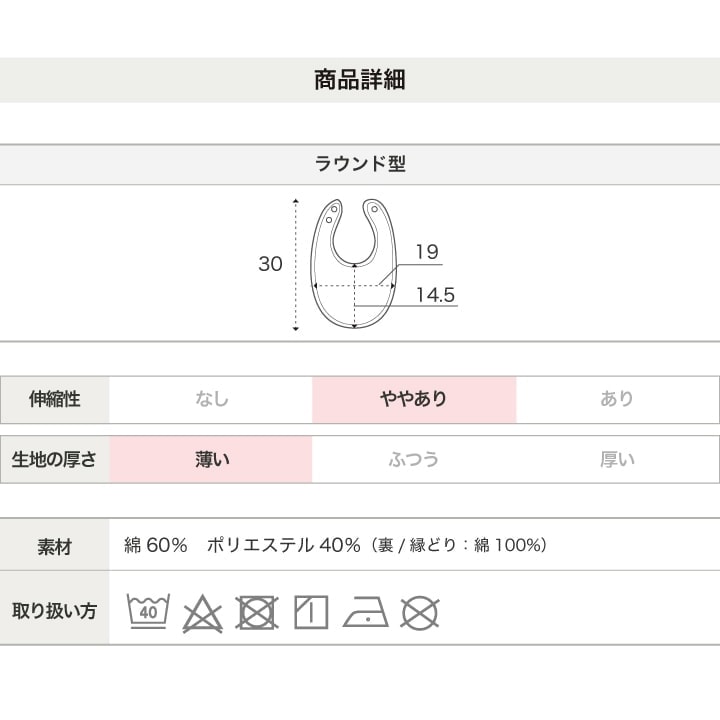Select the ふつう thickness option
The height and width of the screenshot is (720, 720).
[x=414, y=459]
